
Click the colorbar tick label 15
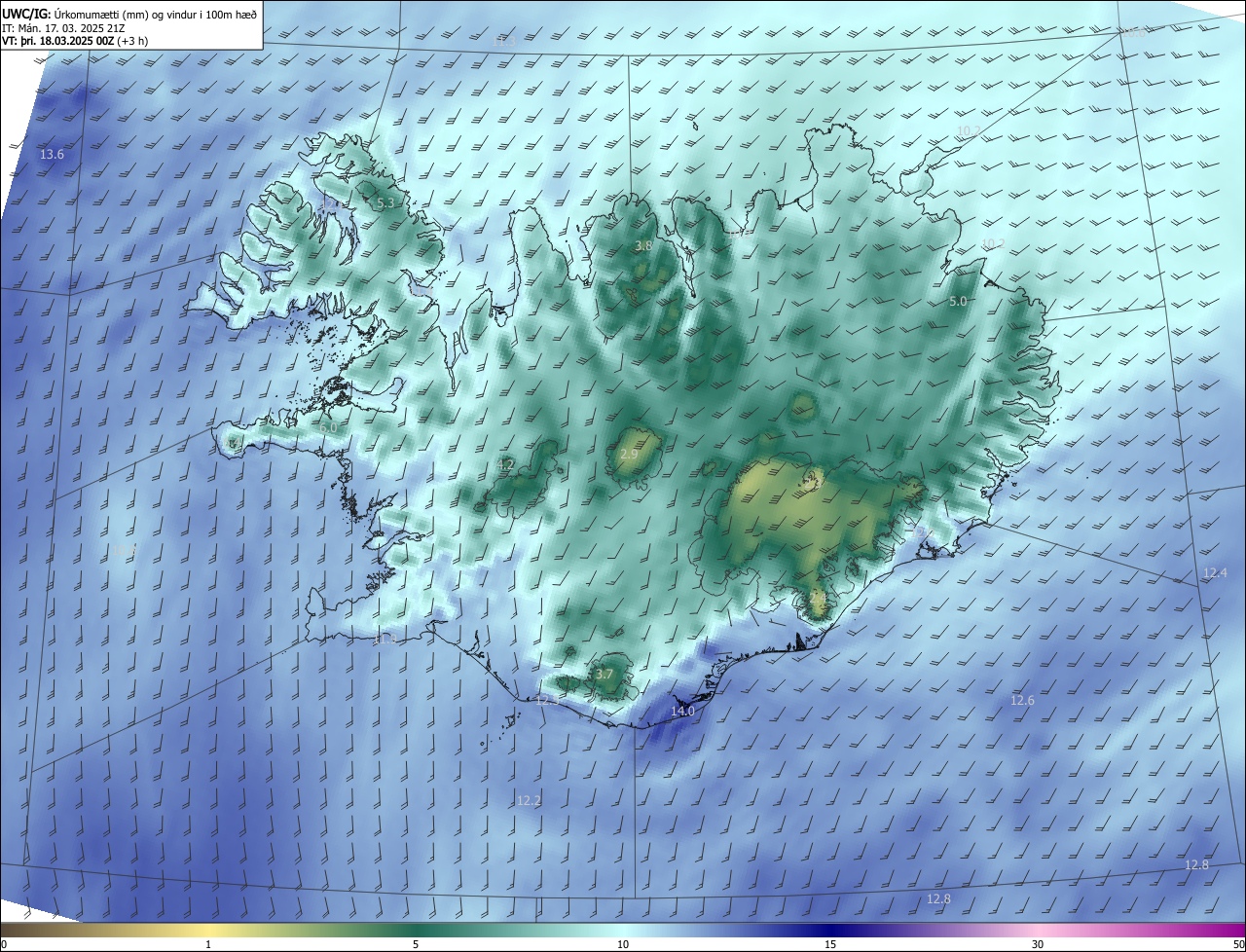(830, 945)
